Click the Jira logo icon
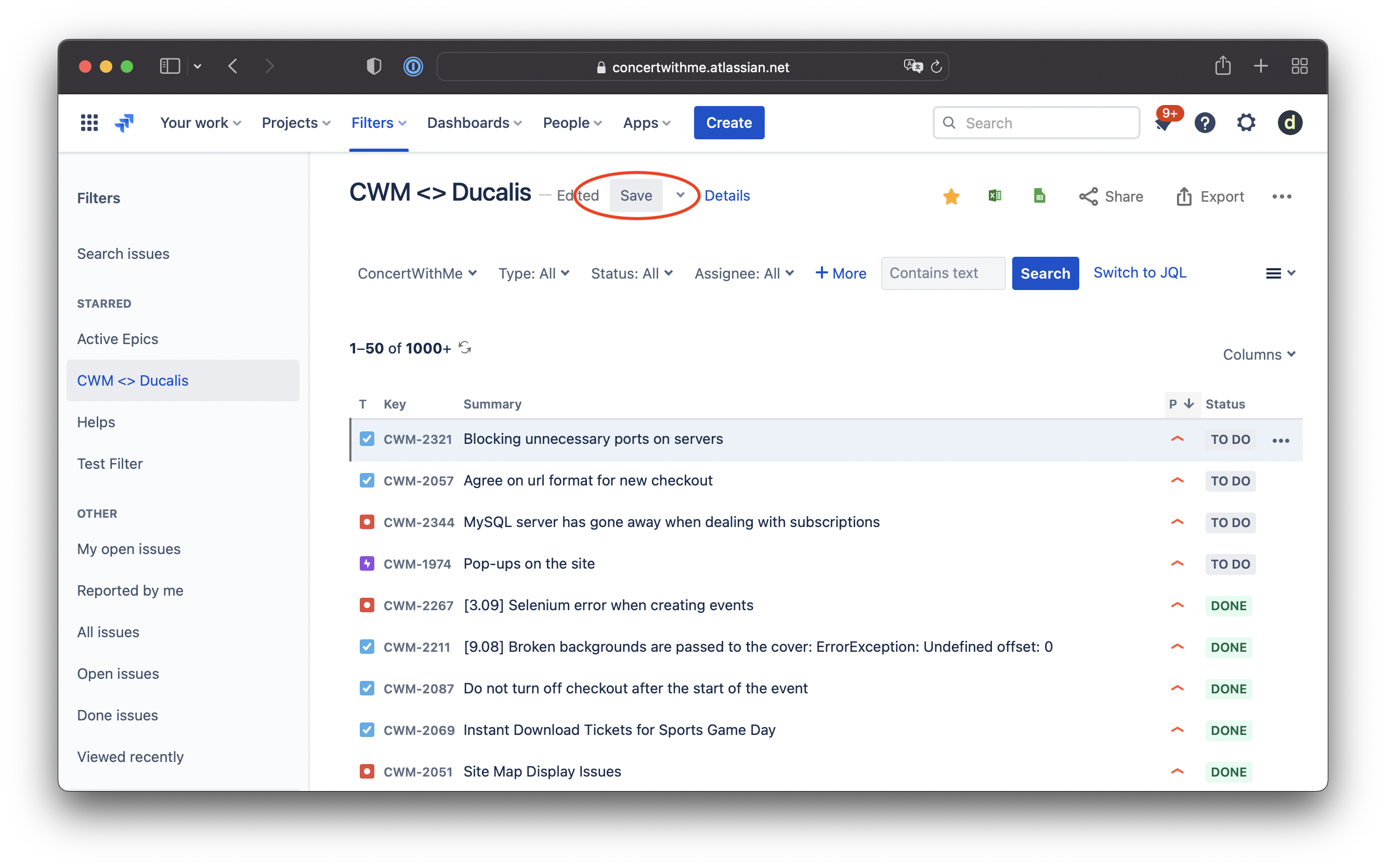The image size is (1386, 868). coord(124,122)
